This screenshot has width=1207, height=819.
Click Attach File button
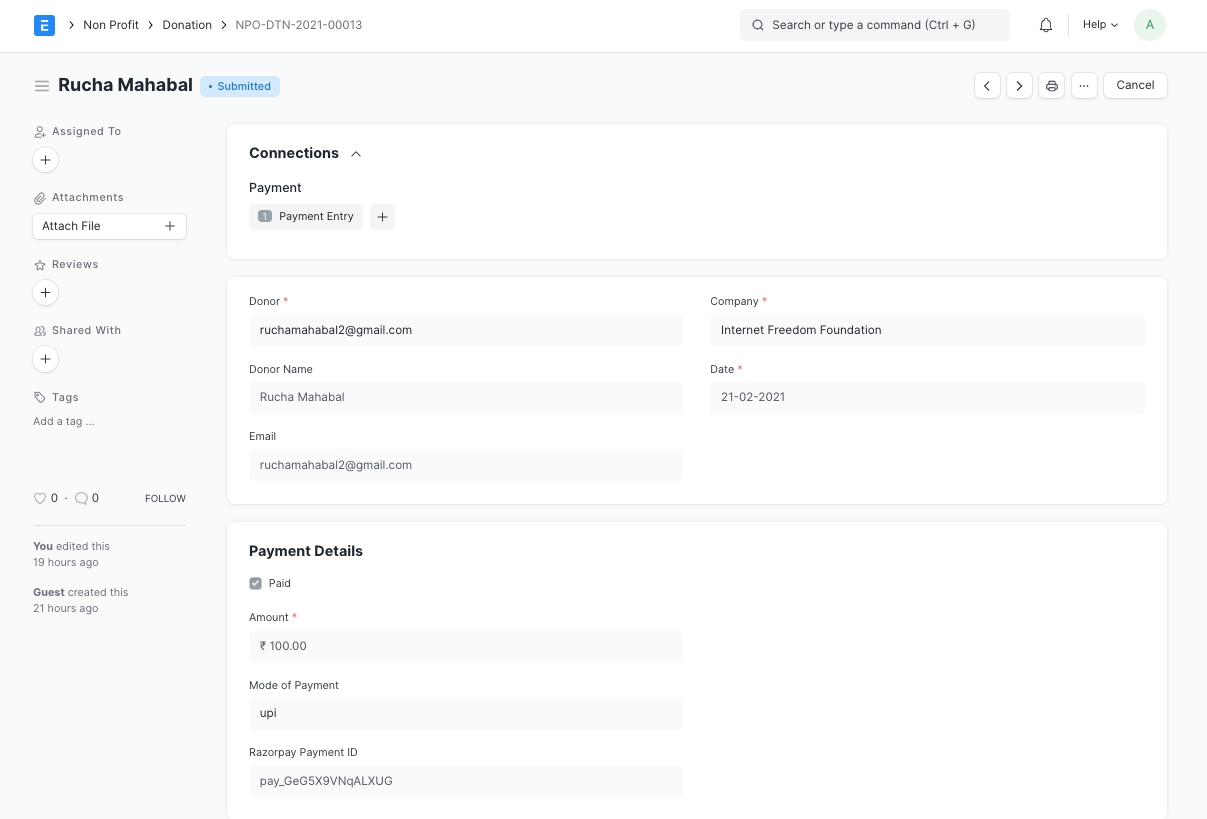click(109, 226)
